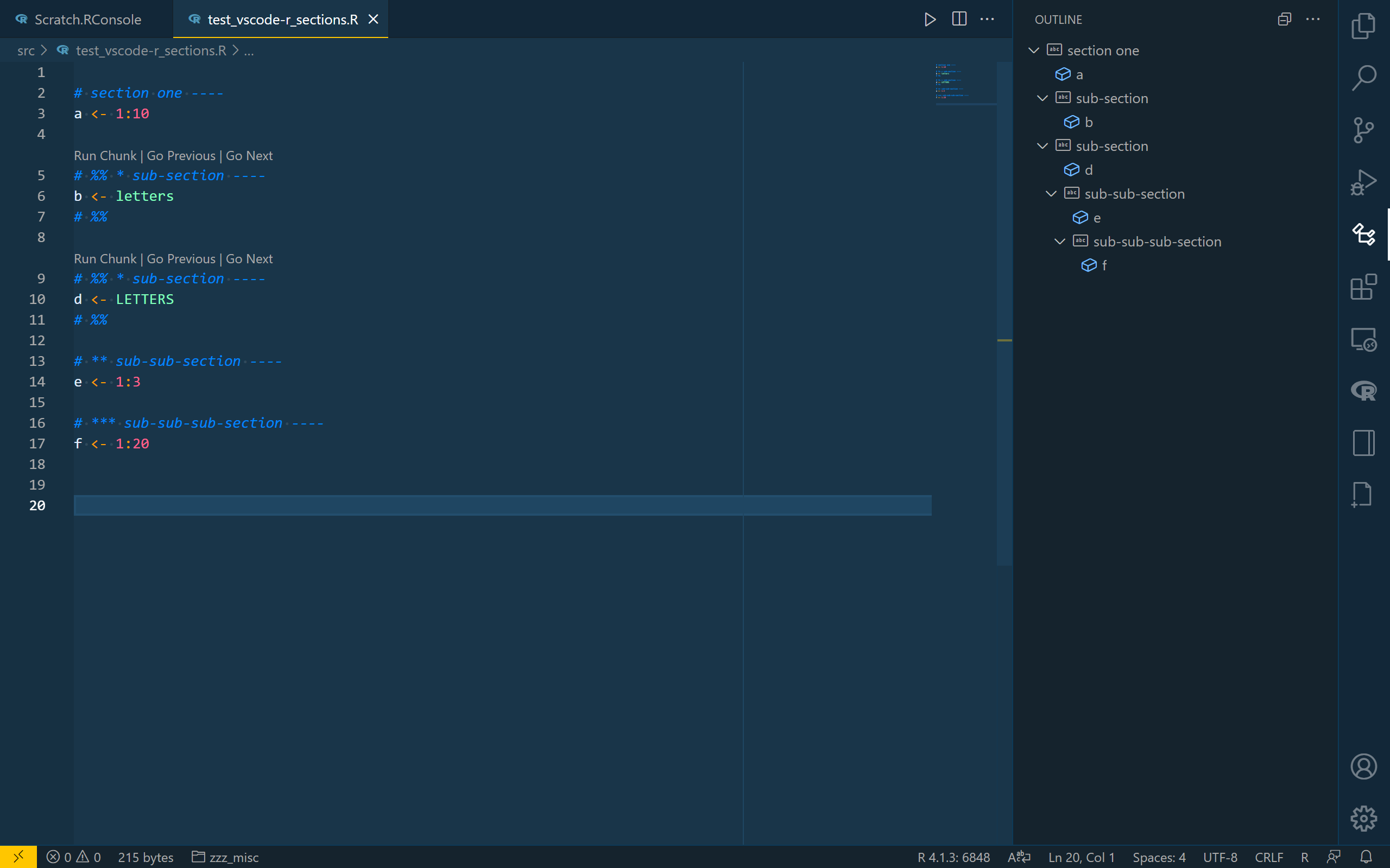Click the first 'Run Chunk' code lens

point(105,156)
